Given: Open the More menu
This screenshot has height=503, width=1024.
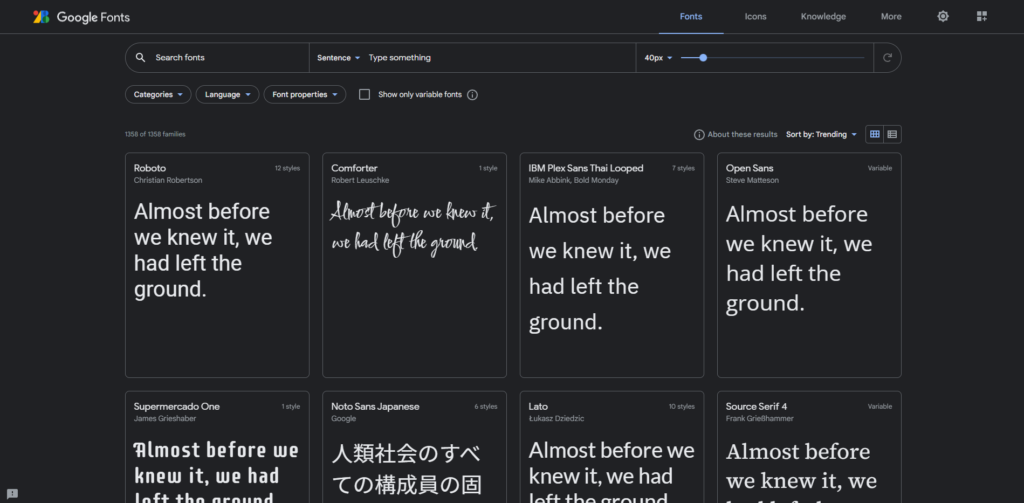Looking at the screenshot, I should pos(891,16).
